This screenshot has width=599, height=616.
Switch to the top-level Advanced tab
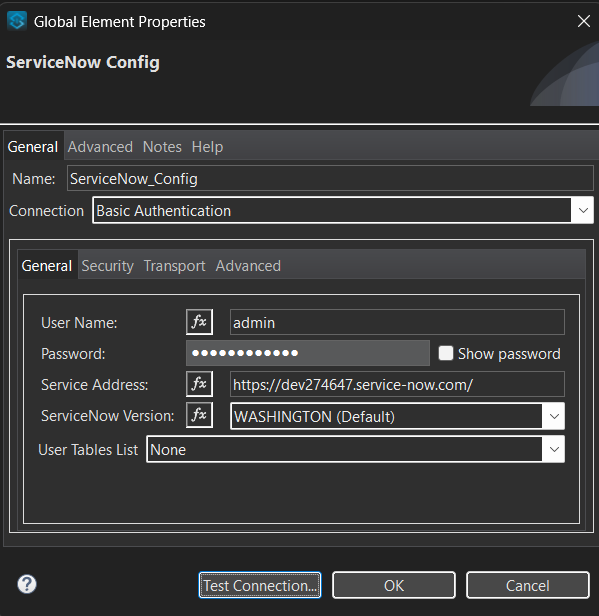click(100, 147)
